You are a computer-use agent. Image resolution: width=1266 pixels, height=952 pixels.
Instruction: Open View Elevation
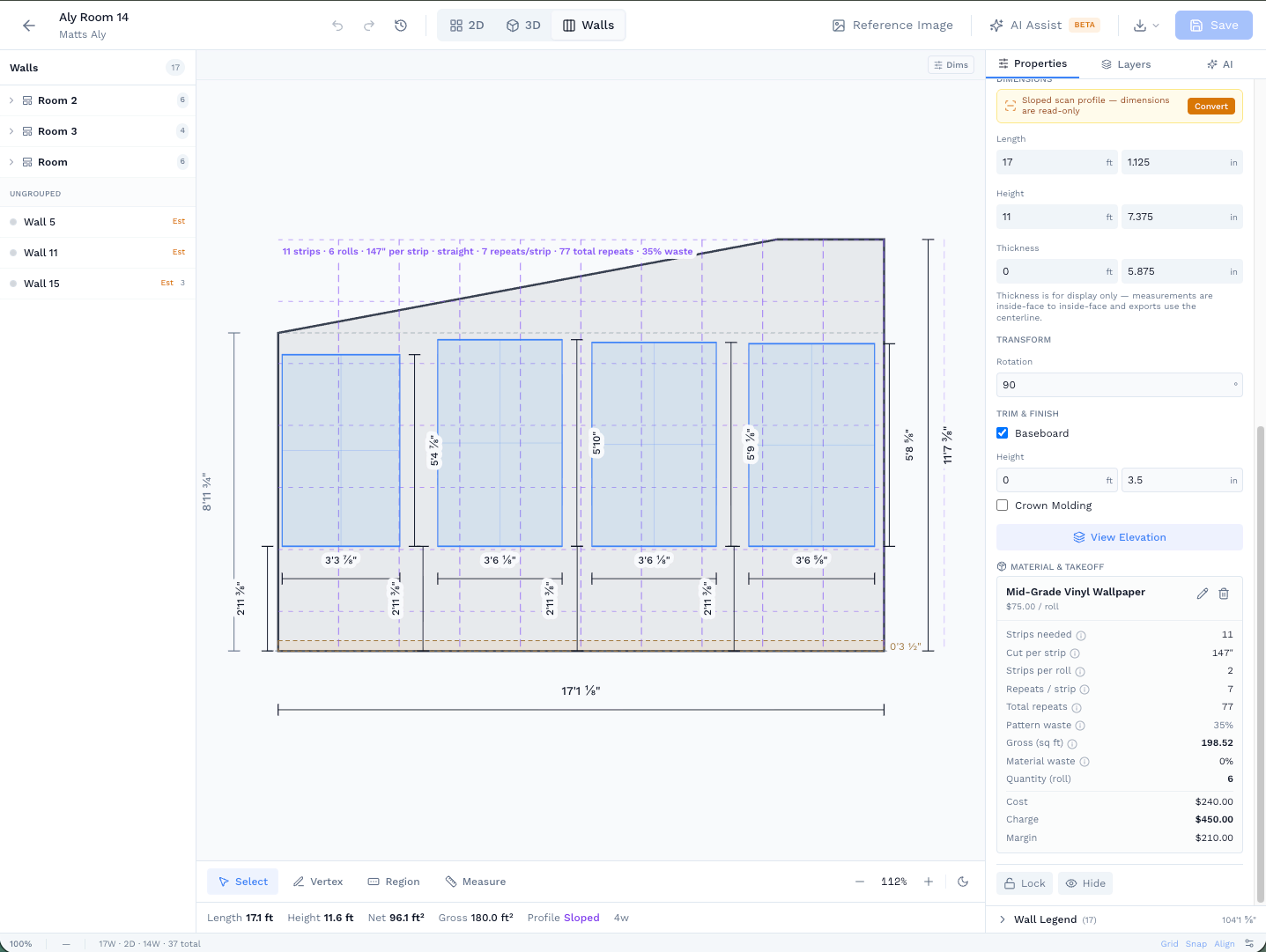[1120, 537]
